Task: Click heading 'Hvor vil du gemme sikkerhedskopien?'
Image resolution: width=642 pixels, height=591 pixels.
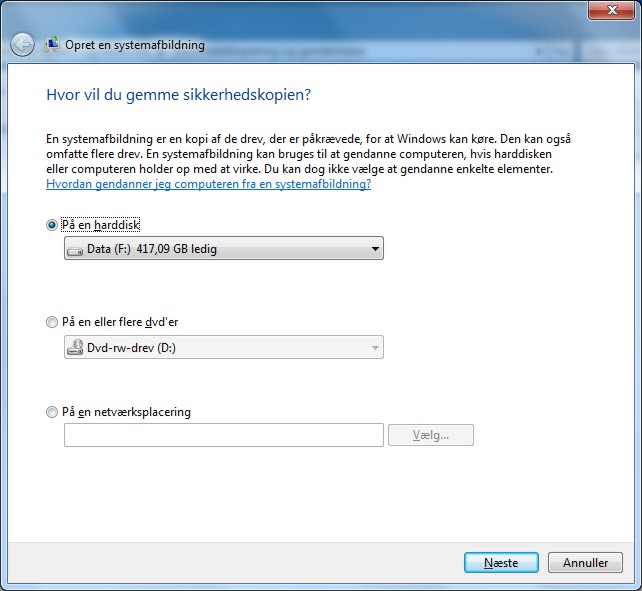Action: pyautogui.click(x=179, y=95)
